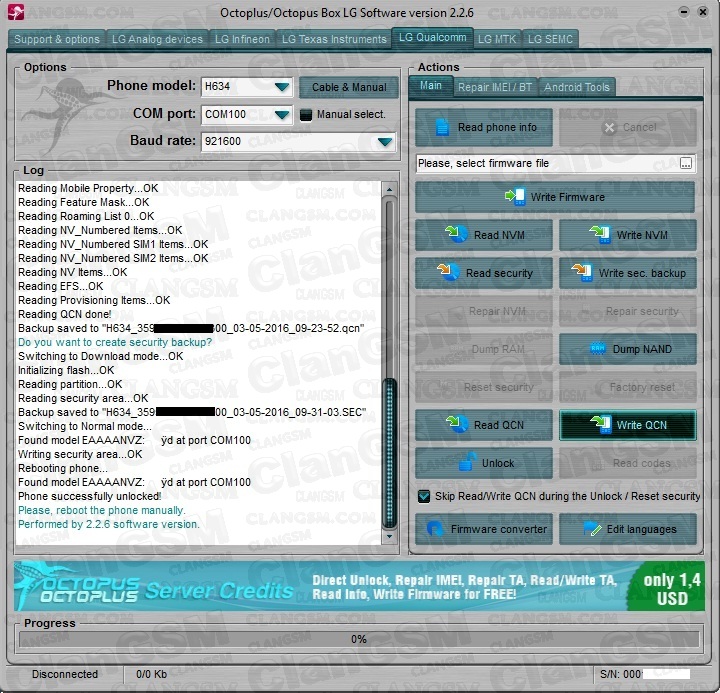720x693 pixels.
Task: Switch to LG Analog devices tab
Action: pos(157,39)
